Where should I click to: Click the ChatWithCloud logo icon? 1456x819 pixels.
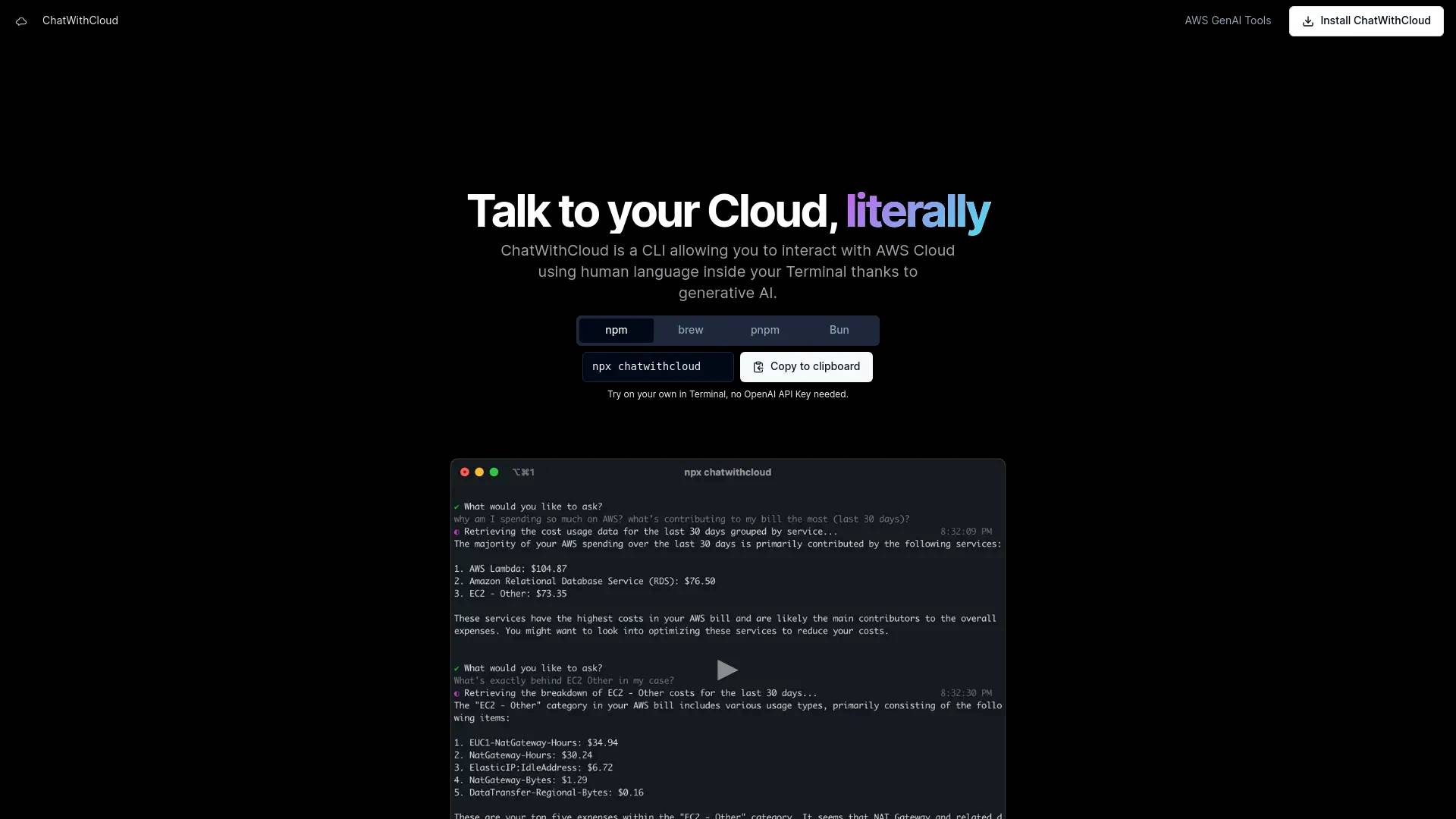21,21
